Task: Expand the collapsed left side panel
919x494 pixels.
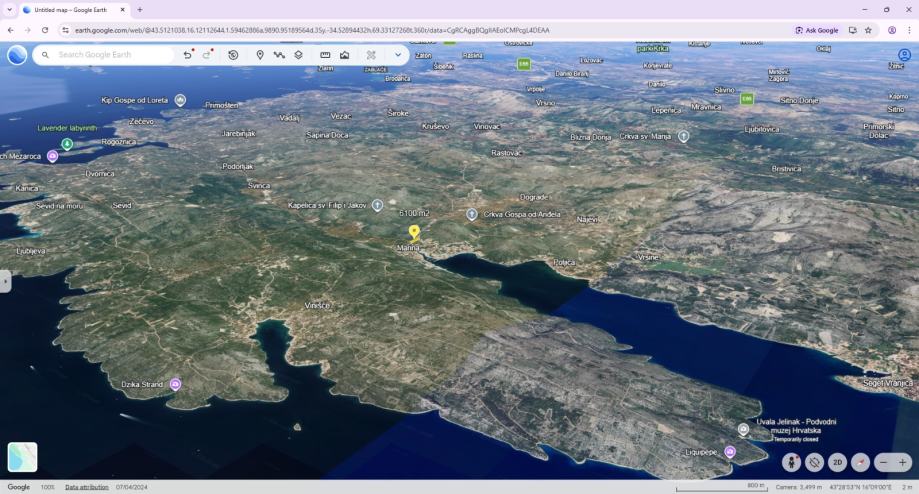Action: coord(5,282)
